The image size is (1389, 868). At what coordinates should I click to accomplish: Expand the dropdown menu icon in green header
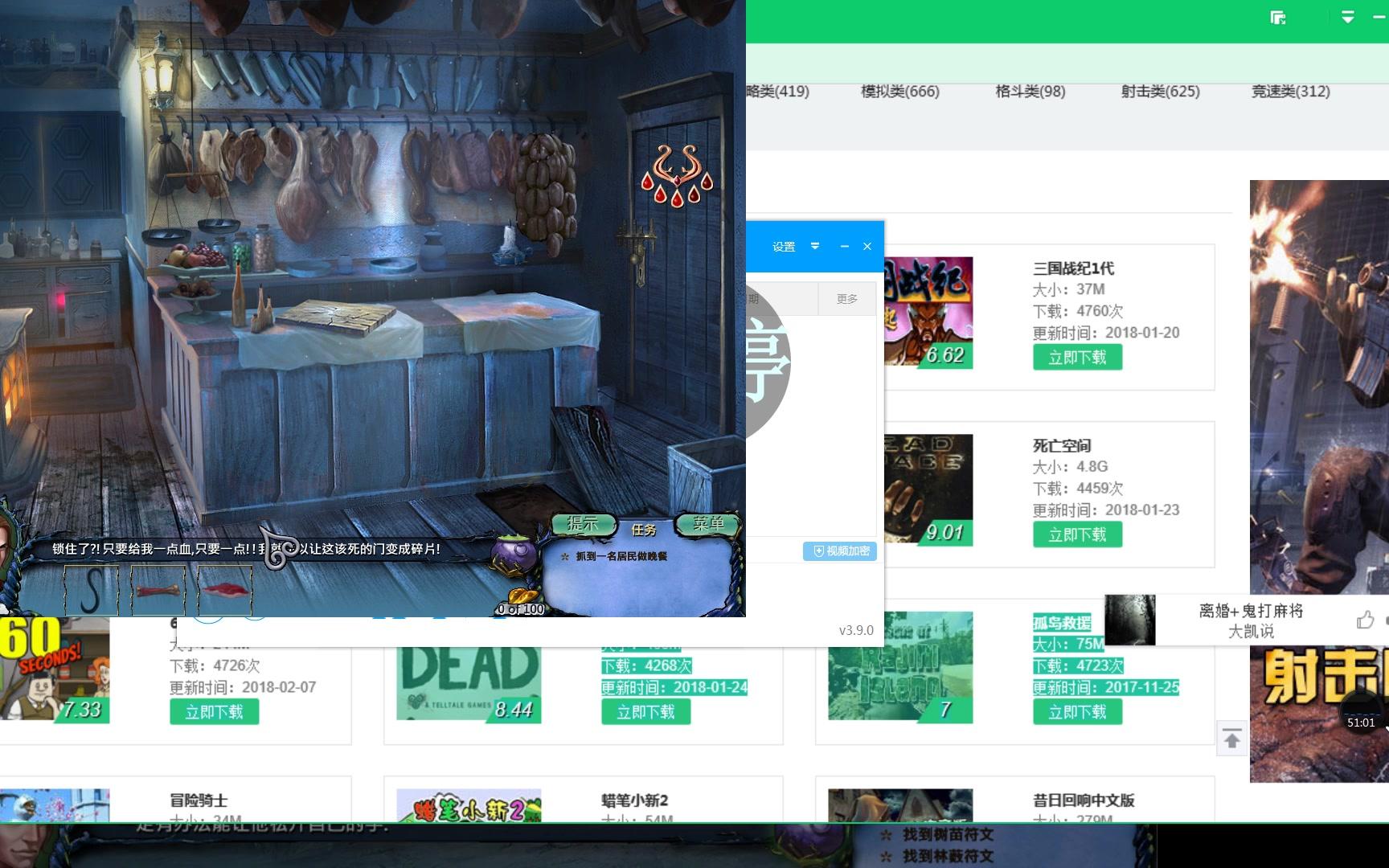(1348, 17)
